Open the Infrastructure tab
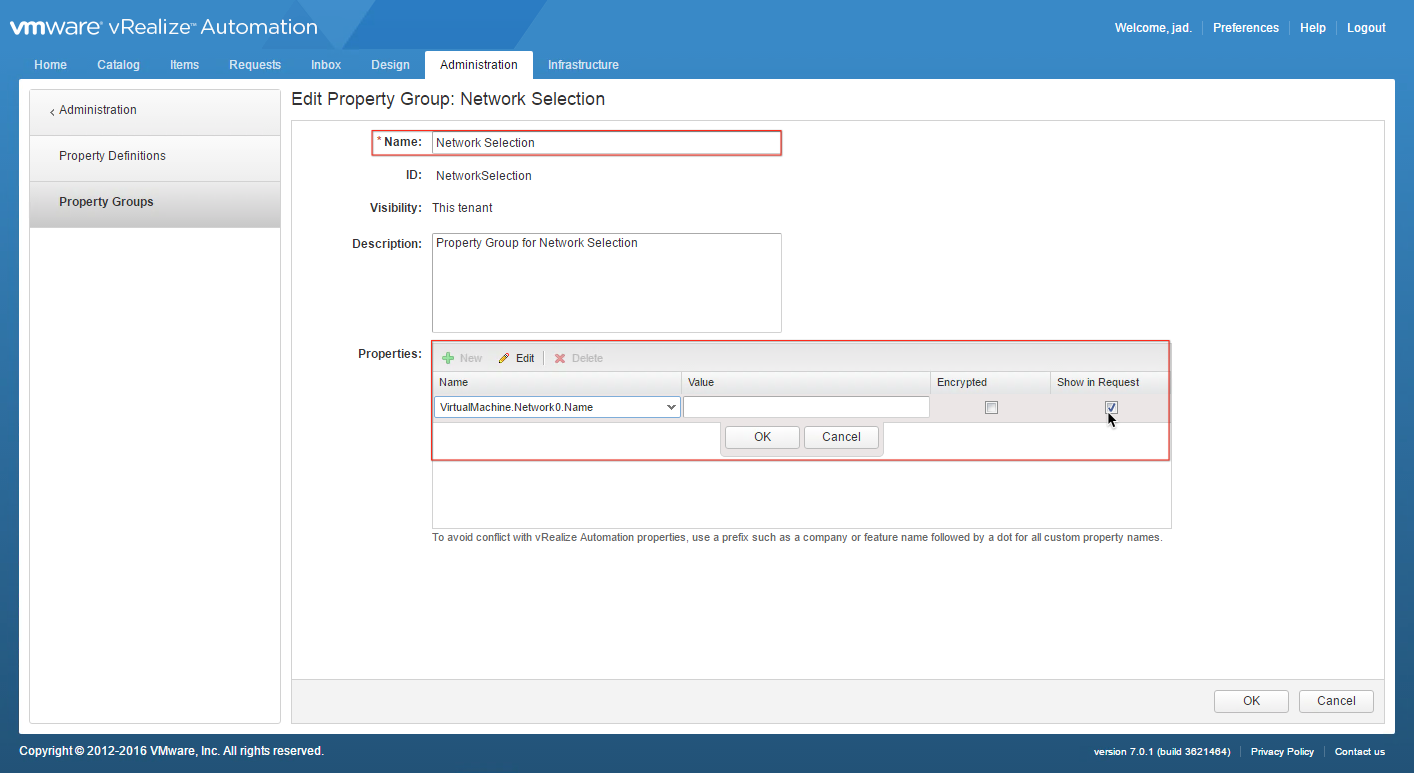Screen dimensions: 1414x773 [583, 65]
